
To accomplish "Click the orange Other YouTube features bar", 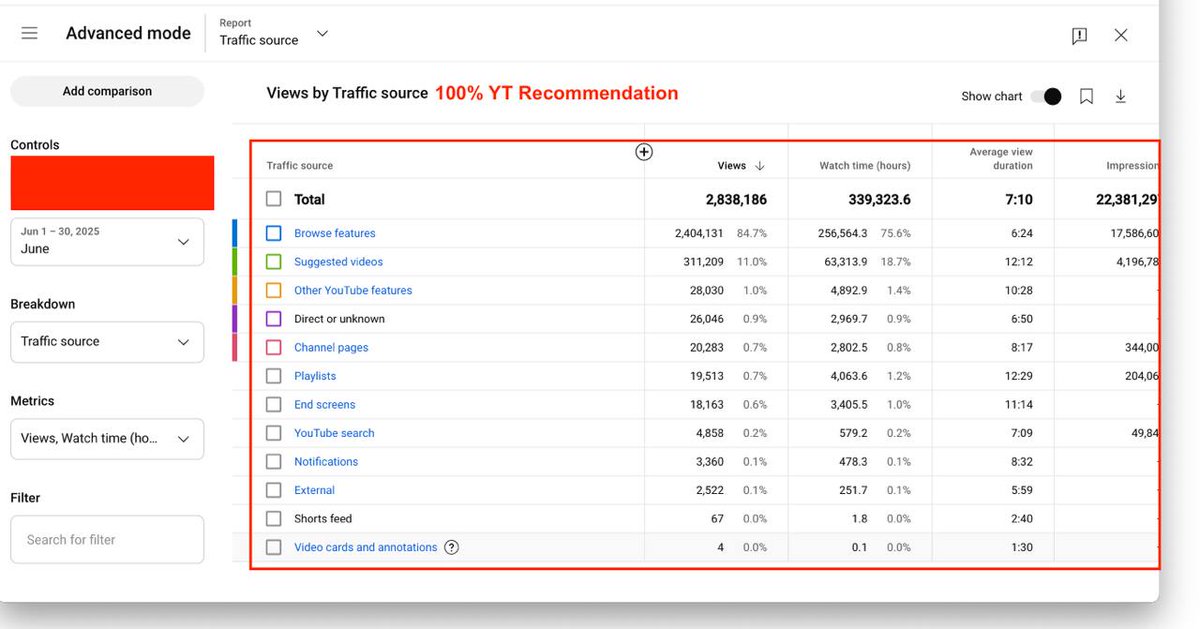I will click(234, 290).
